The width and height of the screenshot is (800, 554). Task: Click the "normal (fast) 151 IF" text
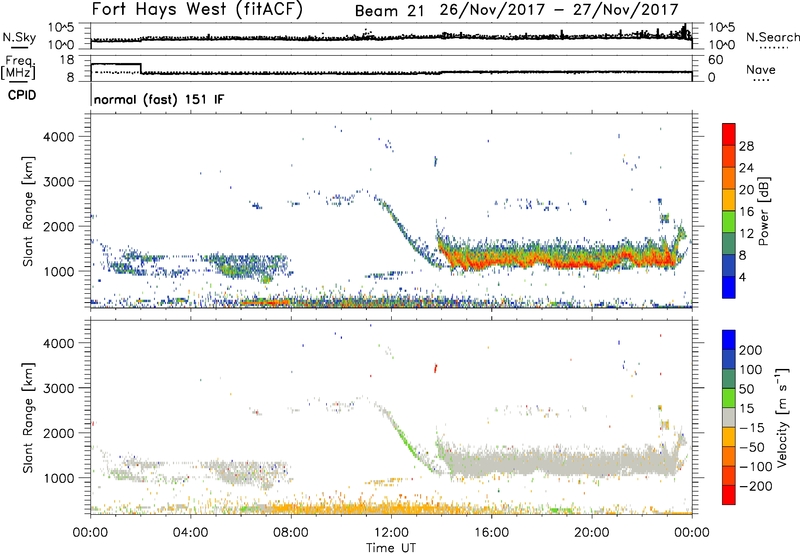(x=159, y=99)
